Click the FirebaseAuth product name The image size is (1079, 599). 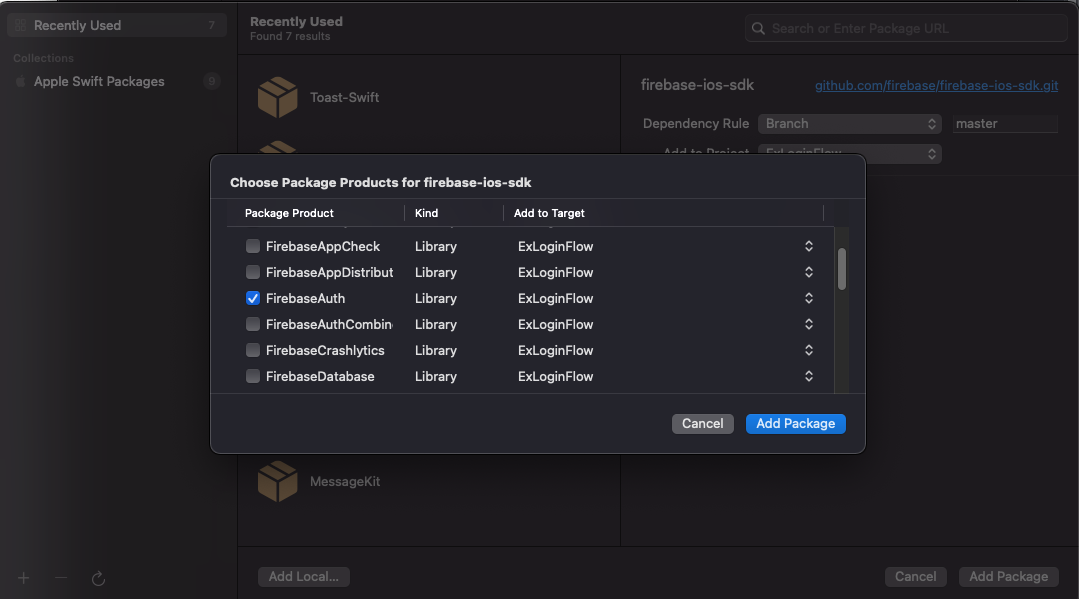[305, 299]
